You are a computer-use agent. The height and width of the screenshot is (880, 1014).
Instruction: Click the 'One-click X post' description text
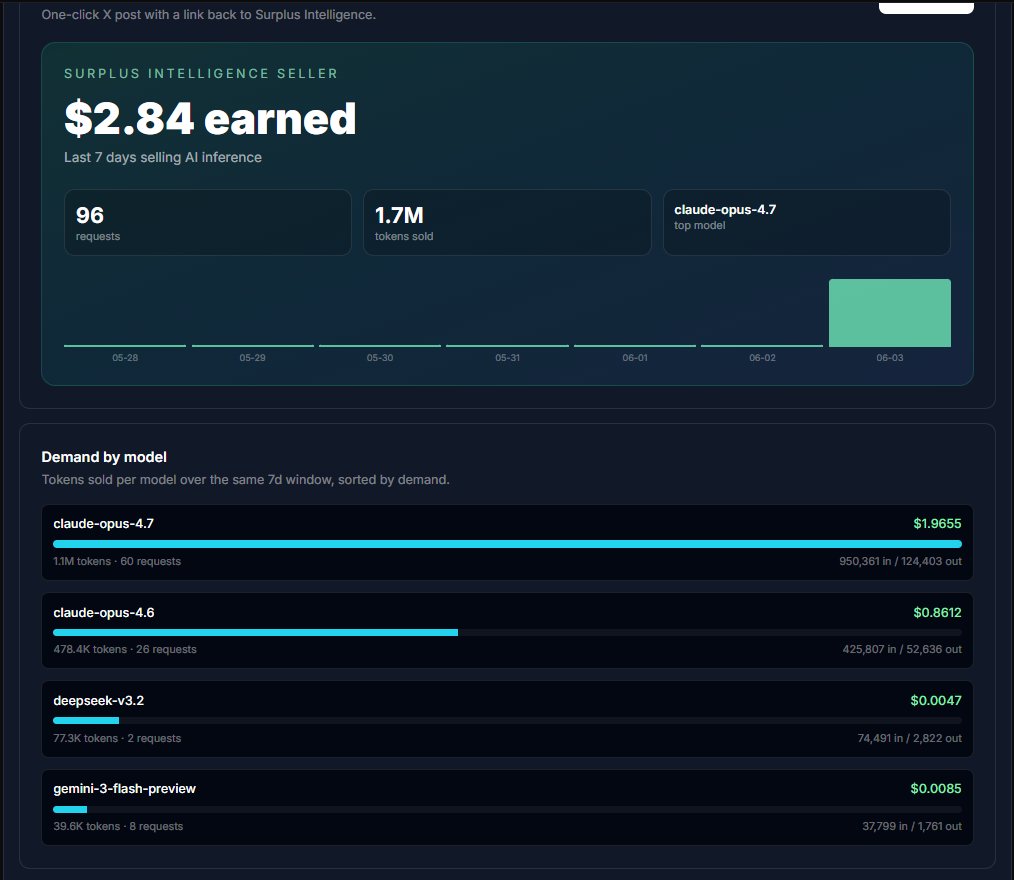pos(208,14)
